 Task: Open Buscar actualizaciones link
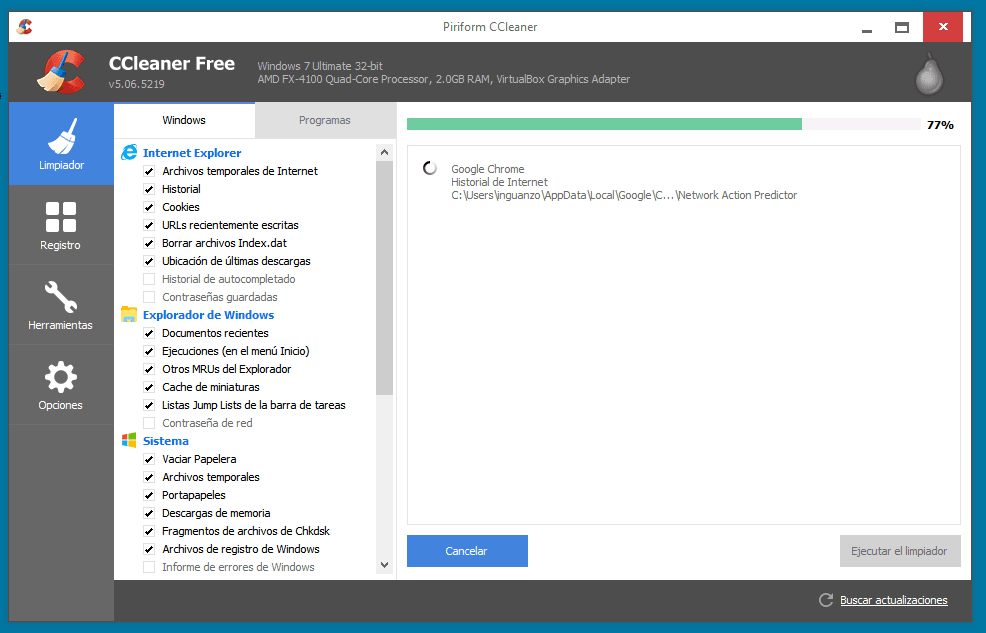tap(893, 600)
